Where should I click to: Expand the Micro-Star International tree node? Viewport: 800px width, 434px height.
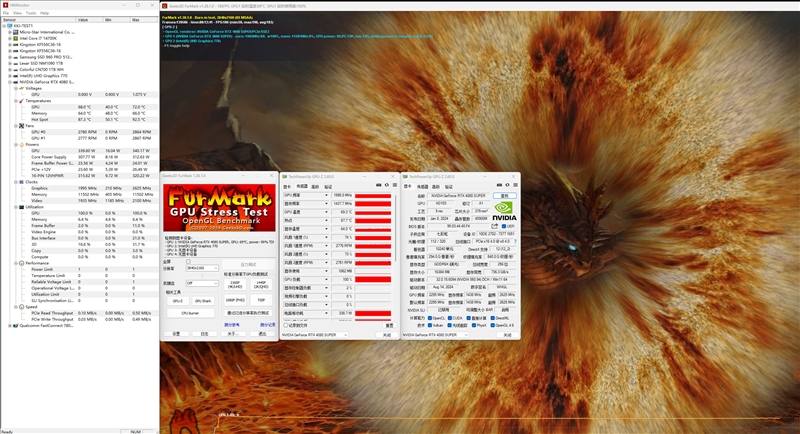point(10,32)
